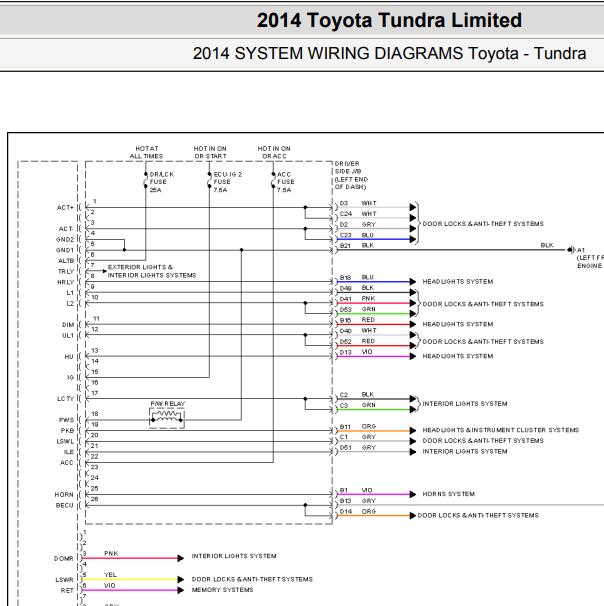The height and width of the screenshot is (606, 604).
Task: Click the D2 GRY connector label
Action: 358,224
